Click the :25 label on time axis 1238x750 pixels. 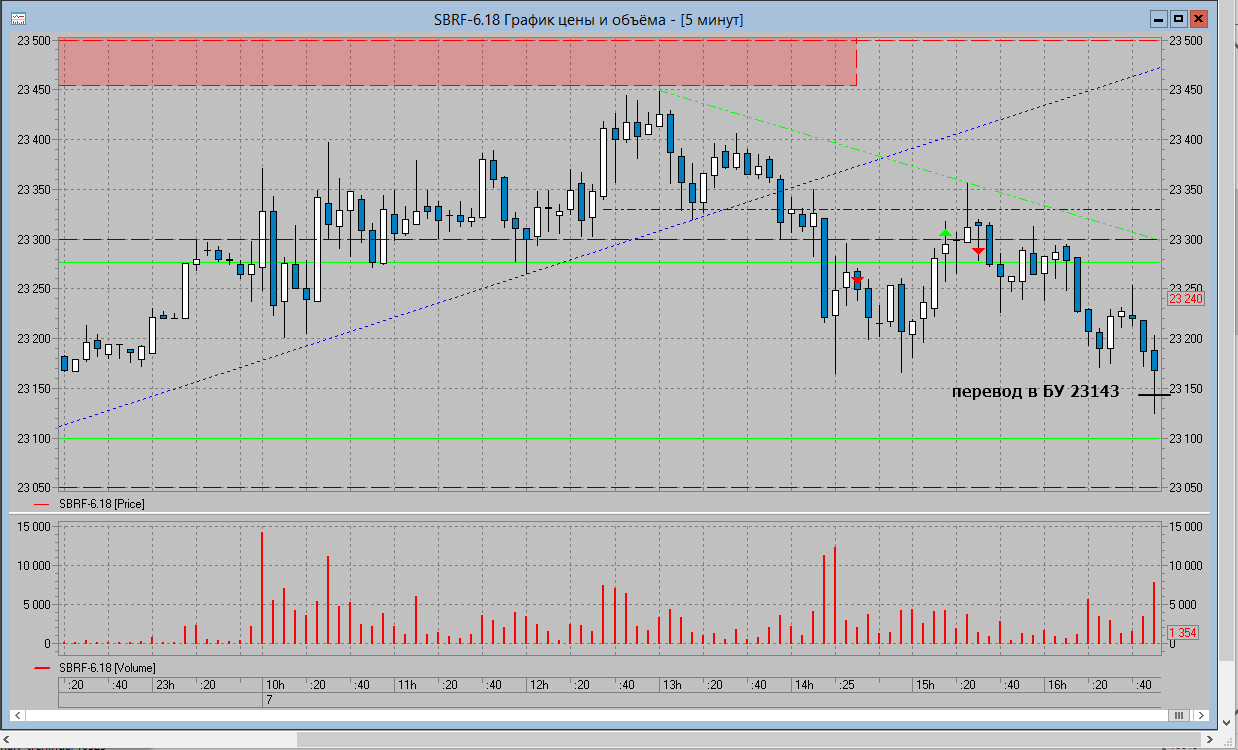tap(847, 685)
